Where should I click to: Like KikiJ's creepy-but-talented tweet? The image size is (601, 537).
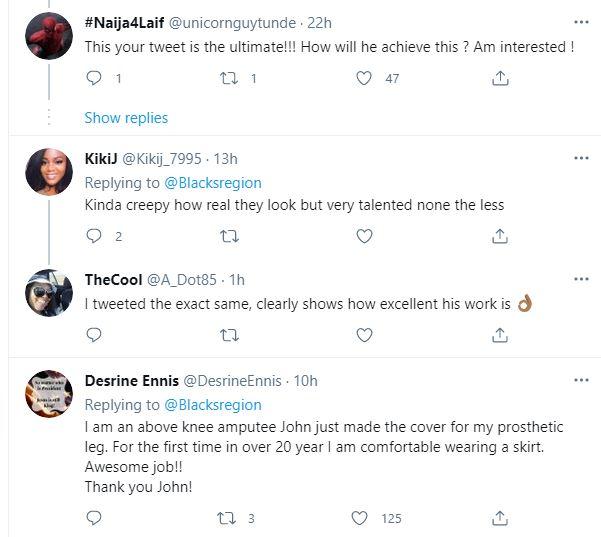[x=365, y=236]
